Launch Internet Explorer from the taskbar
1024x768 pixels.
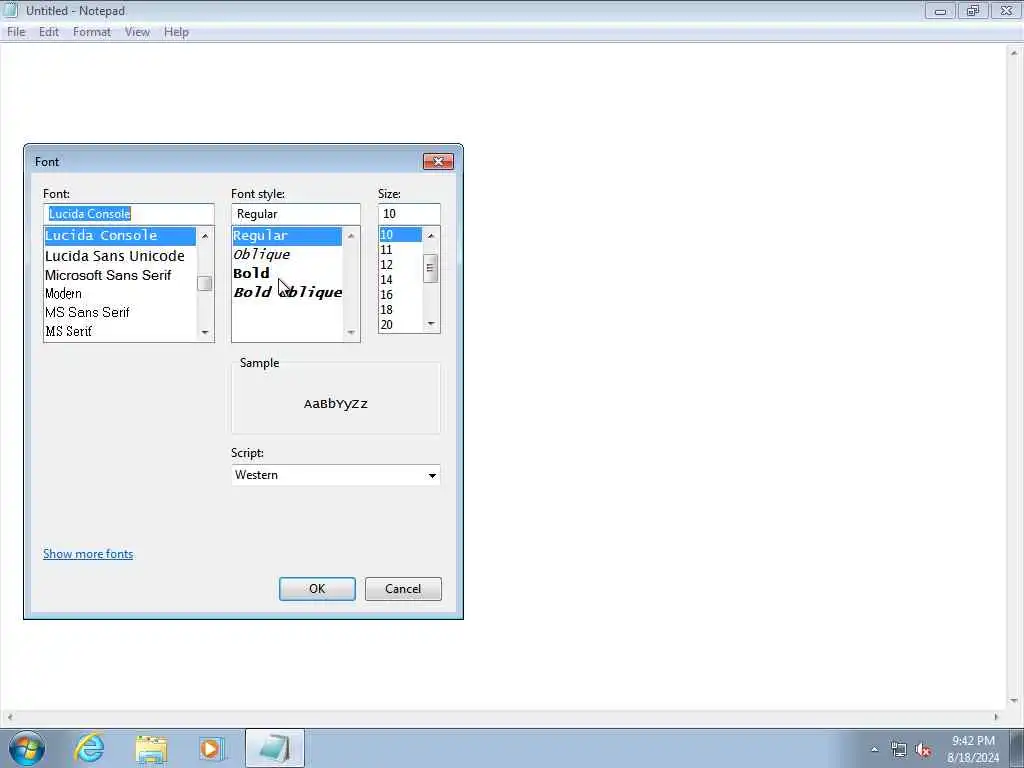(x=89, y=748)
